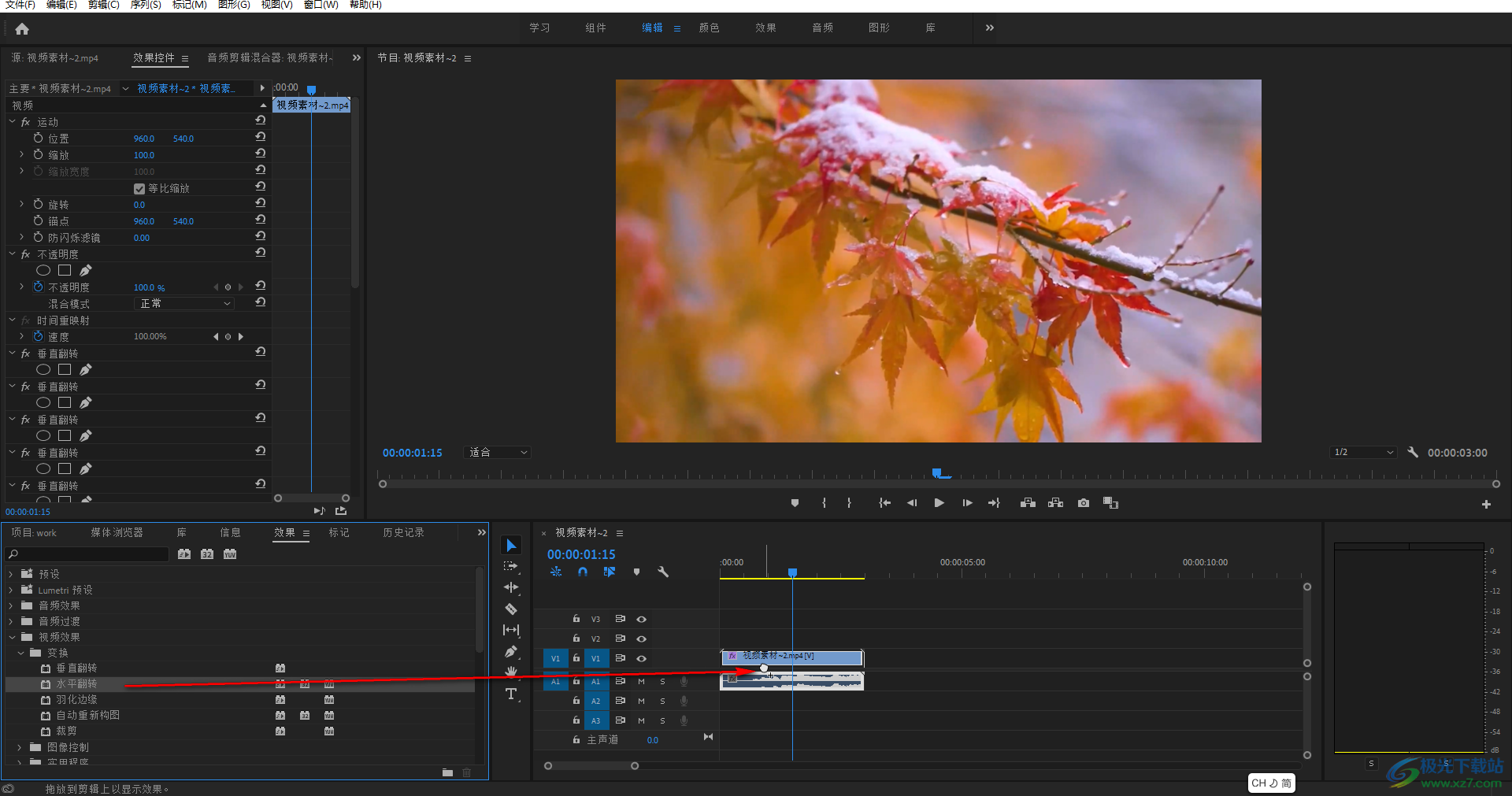1512x796 pixels.
Task: Open Comparison View button
Action: 1110,503
